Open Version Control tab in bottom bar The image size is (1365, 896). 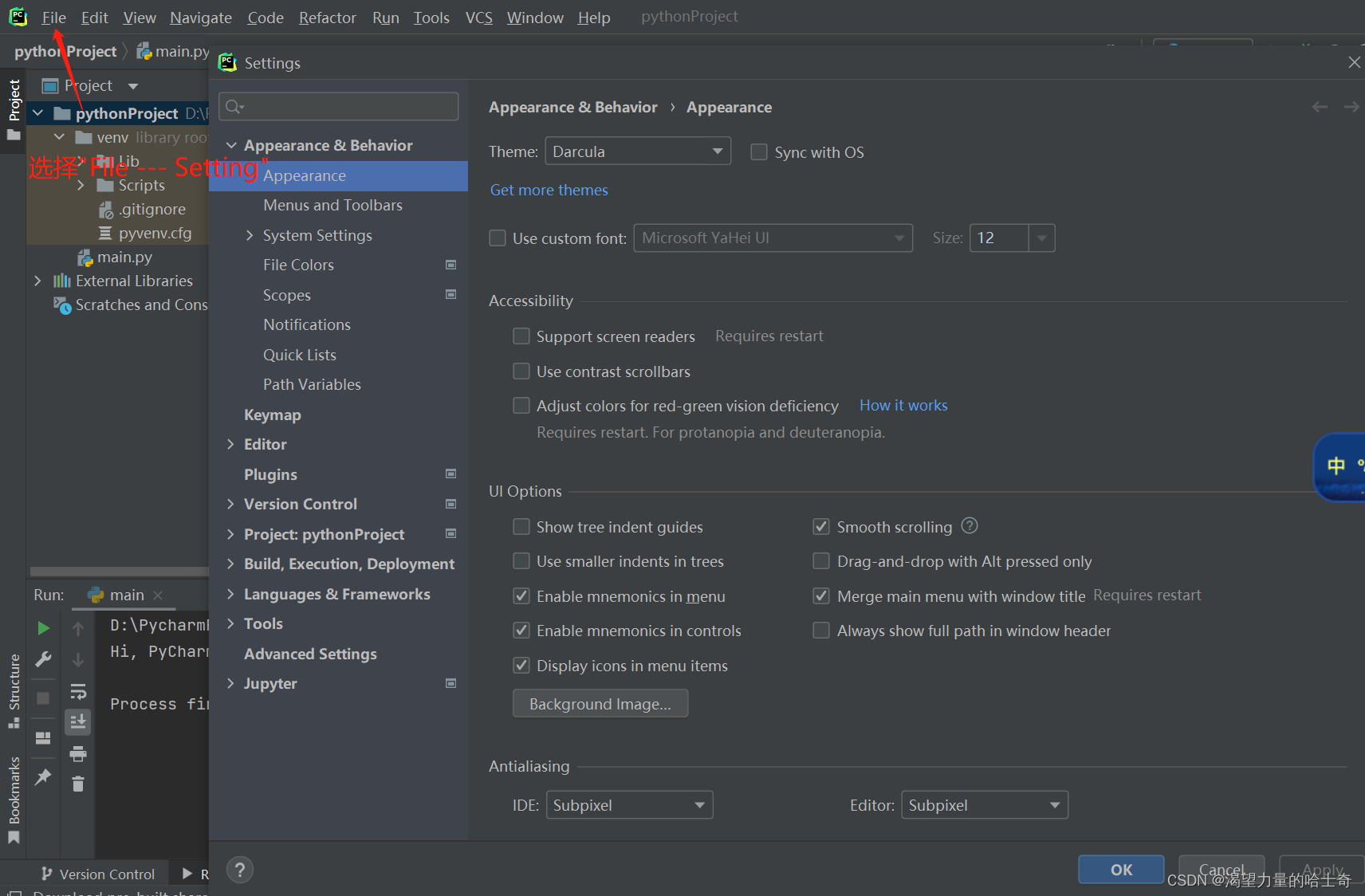98,874
